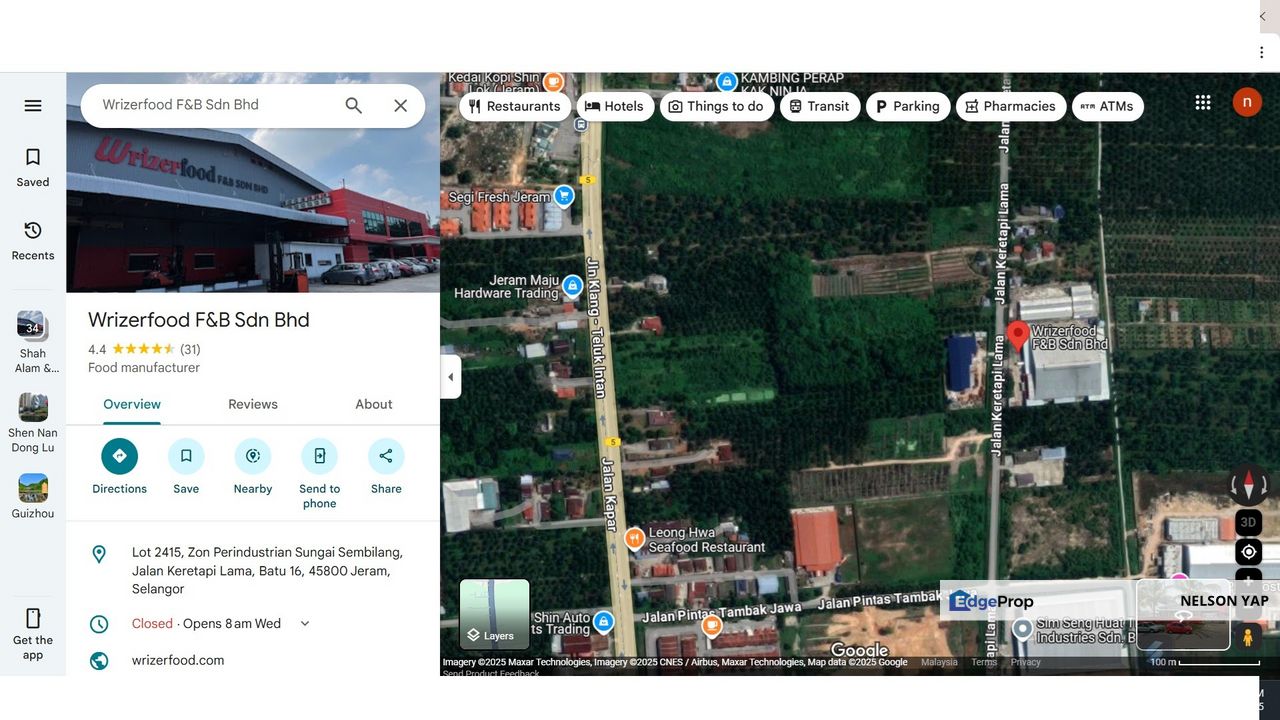The height and width of the screenshot is (720, 1280).
Task: Toggle 3D map view
Action: click(x=1248, y=522)
